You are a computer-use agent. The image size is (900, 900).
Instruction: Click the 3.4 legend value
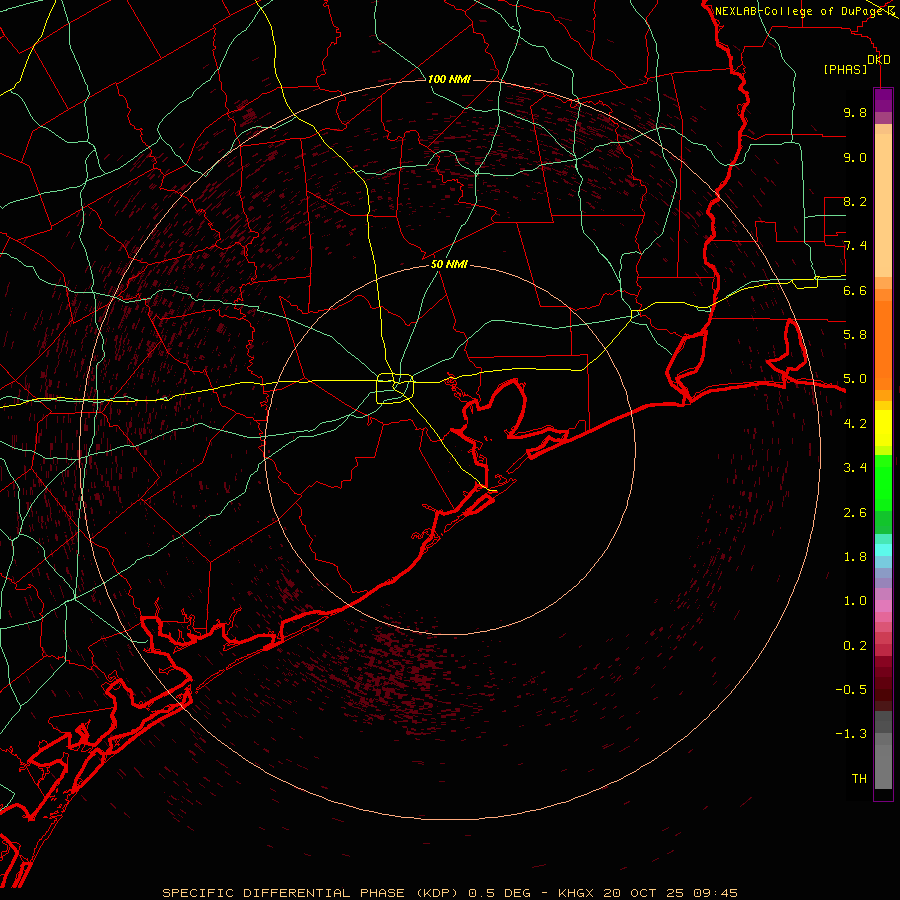[855, 468]
